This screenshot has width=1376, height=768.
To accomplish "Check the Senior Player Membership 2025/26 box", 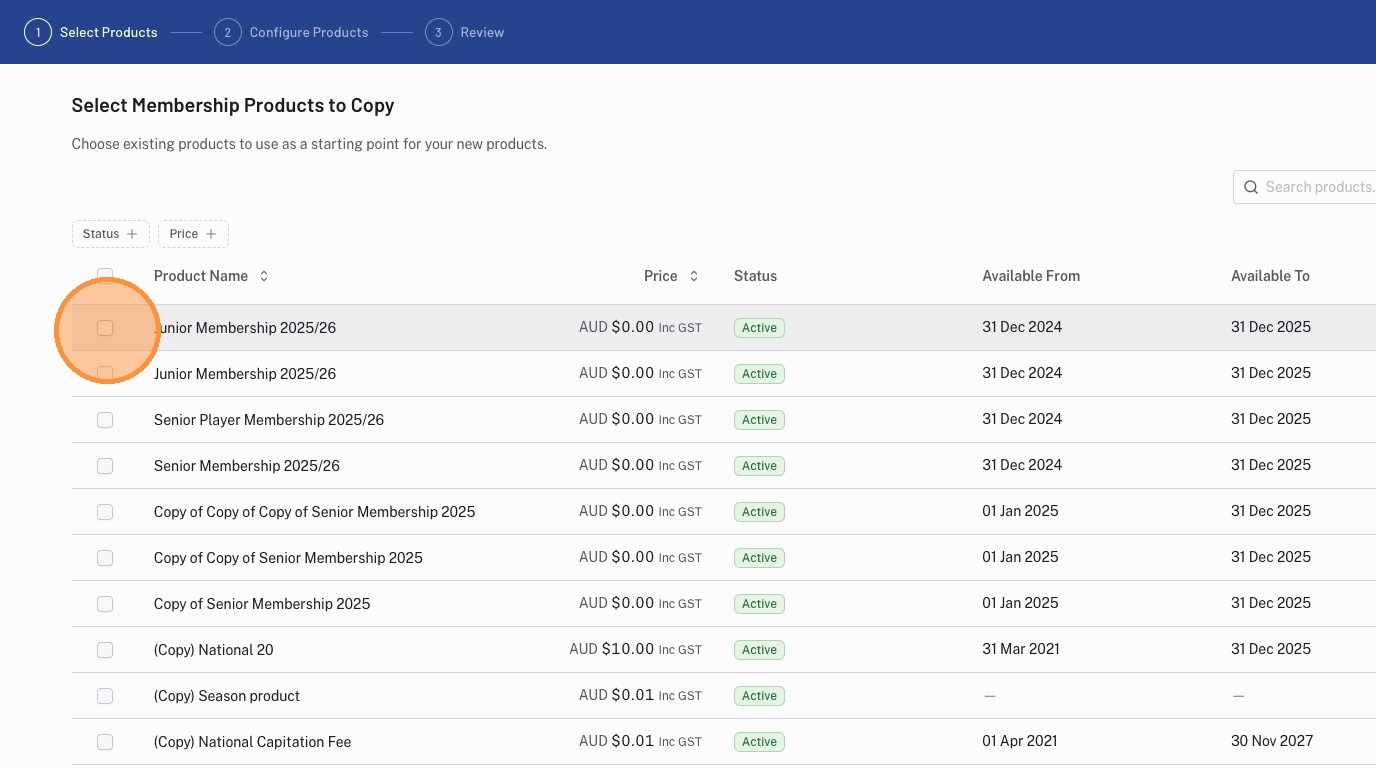I will [105, 420].
